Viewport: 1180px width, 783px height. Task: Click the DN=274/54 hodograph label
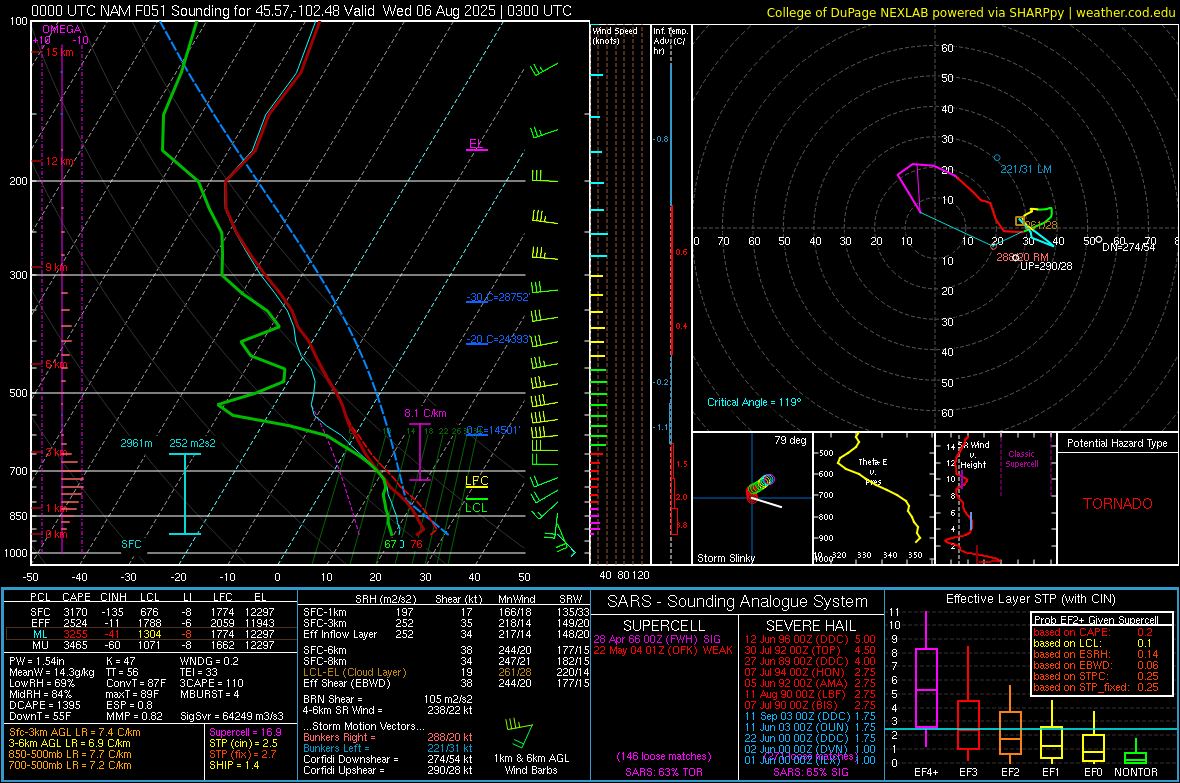point(1128,247)
